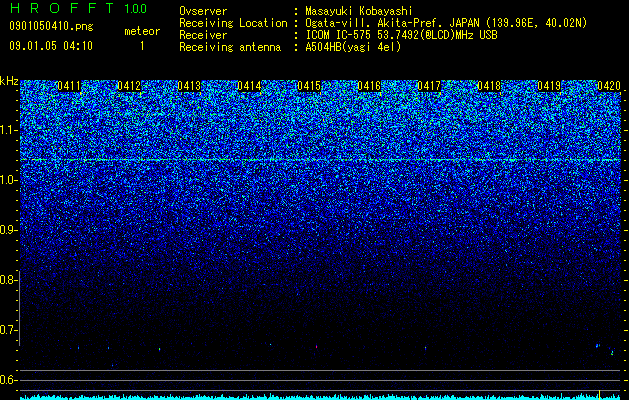Click the kHz unit label on frequency axis
The width and height of the screenshot is (629, 400).
(x=9, y=81)
